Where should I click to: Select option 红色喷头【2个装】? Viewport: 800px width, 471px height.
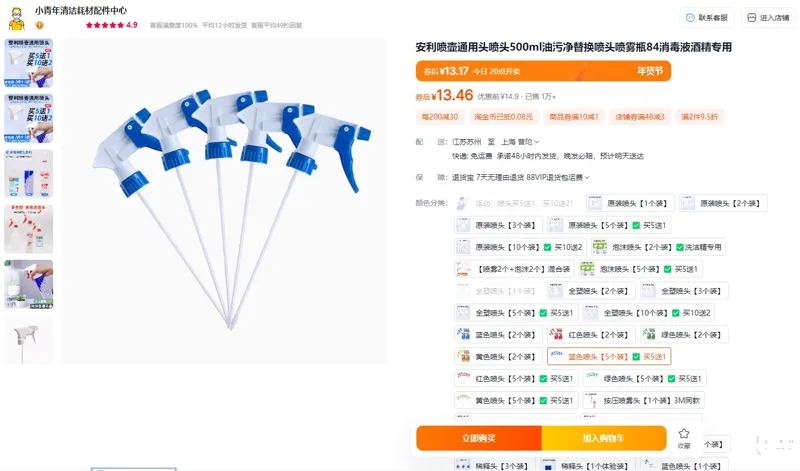click(x=591, y=335)
